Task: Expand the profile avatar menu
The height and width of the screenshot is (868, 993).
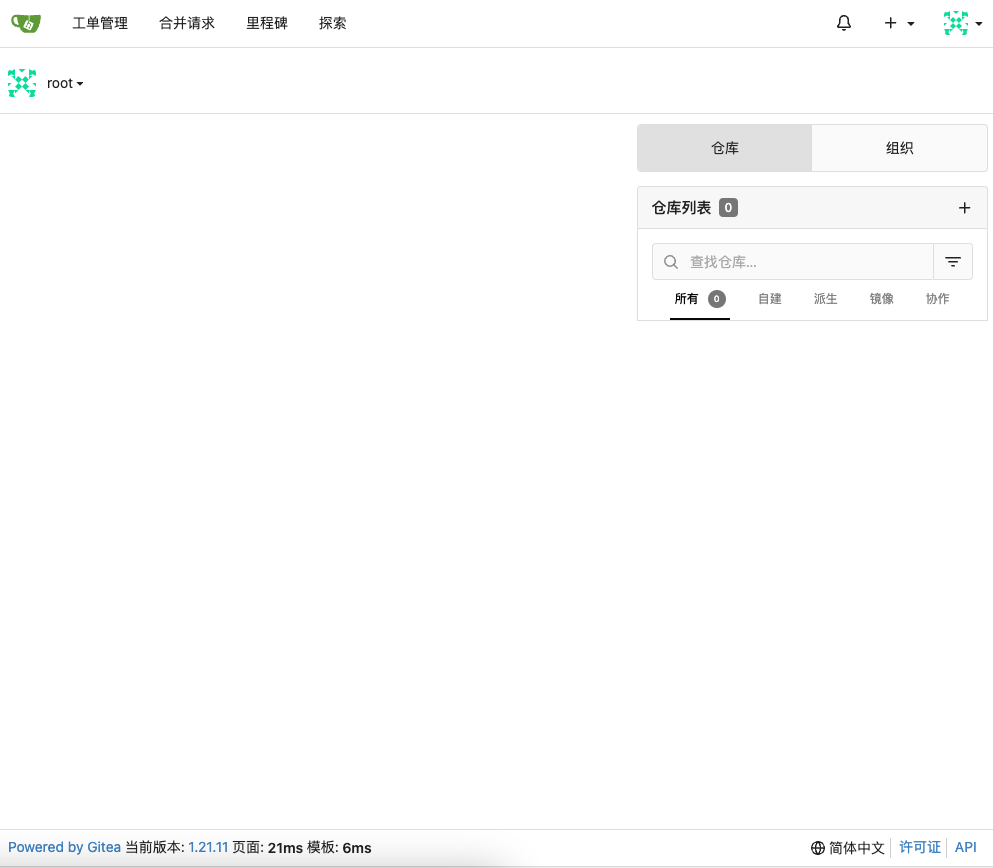Action: tap(962, 23)
